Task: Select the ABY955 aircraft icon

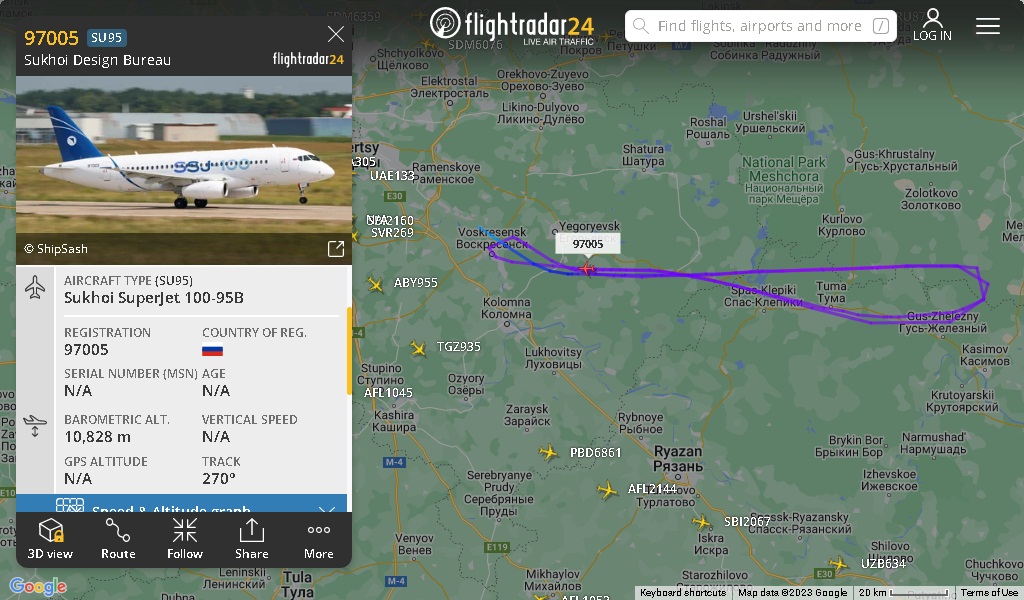Action: [375, 284]
